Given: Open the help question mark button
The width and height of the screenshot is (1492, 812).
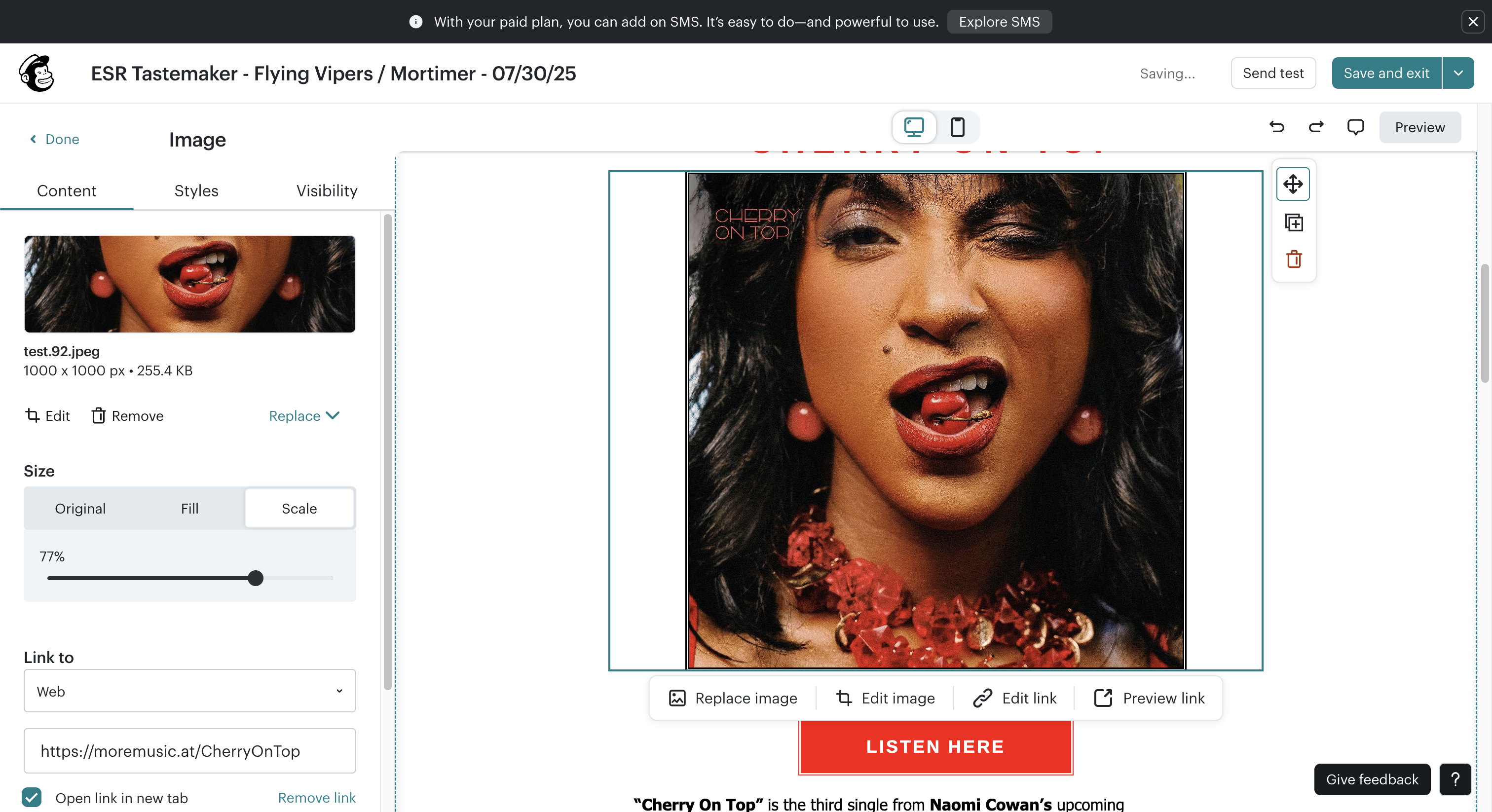Looking at the screenshot, I should pos(1455,779).
